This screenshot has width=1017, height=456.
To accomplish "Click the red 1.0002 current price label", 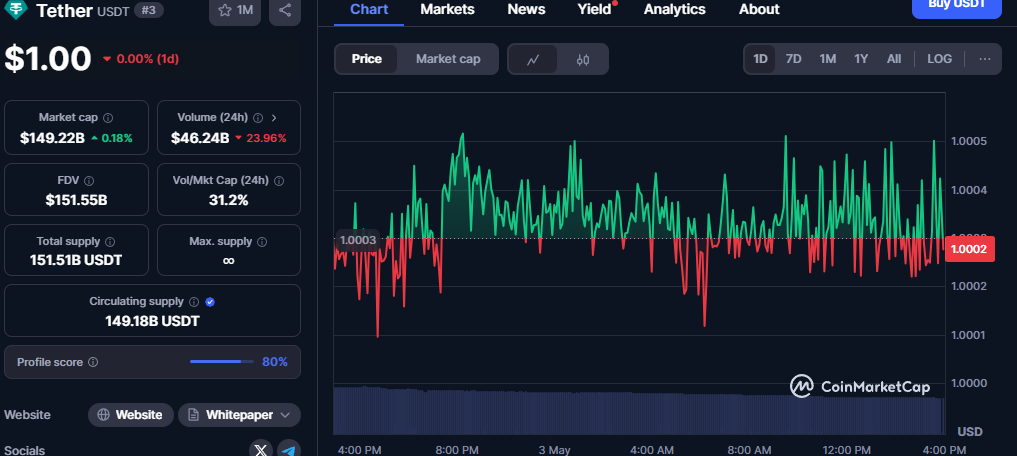I will (970, 249).
